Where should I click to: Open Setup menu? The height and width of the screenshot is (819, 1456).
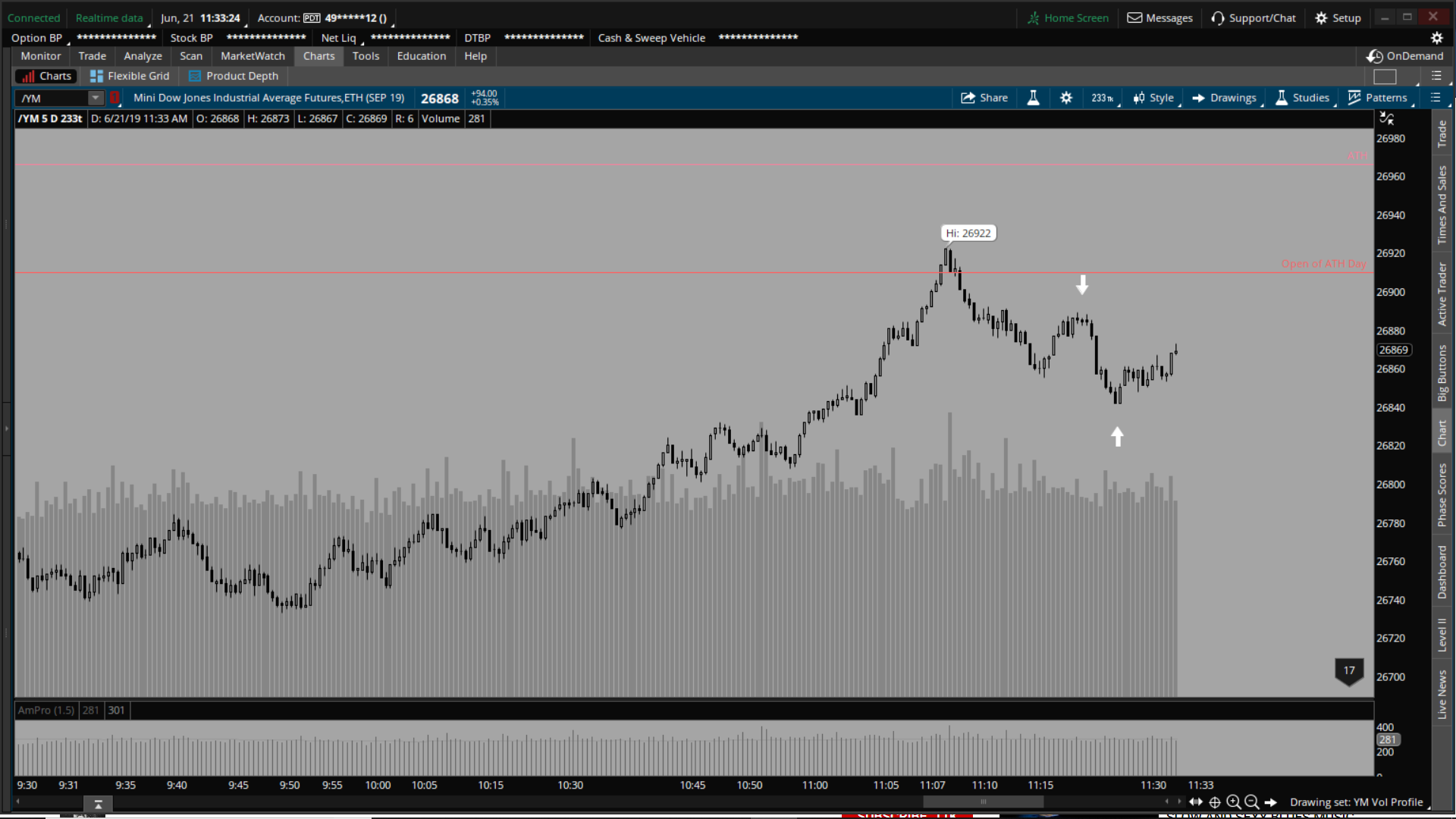pos(1338,18)
